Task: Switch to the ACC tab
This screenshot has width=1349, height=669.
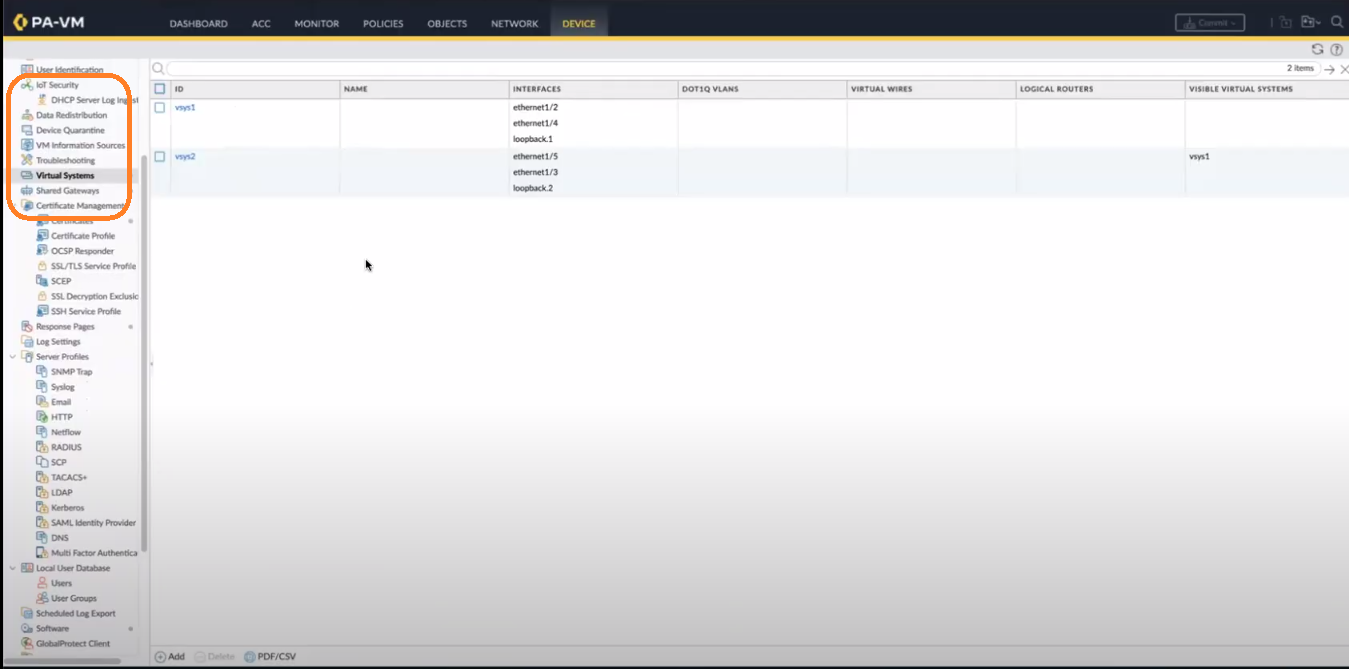Action: [x=261, y=24]
